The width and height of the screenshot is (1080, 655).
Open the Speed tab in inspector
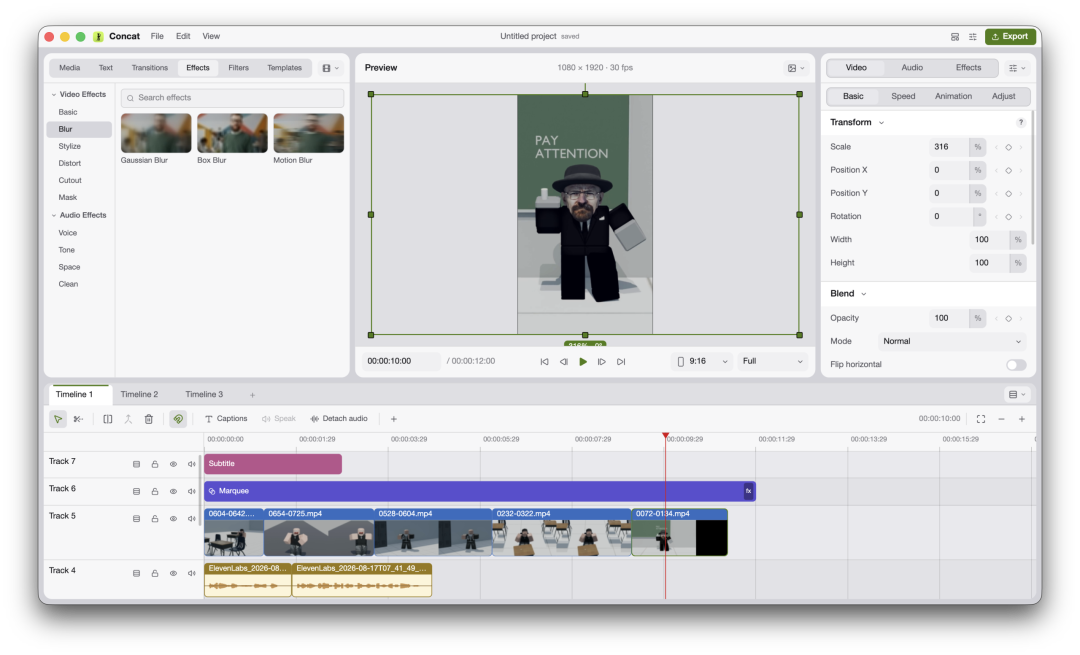(x=903, y=96)
